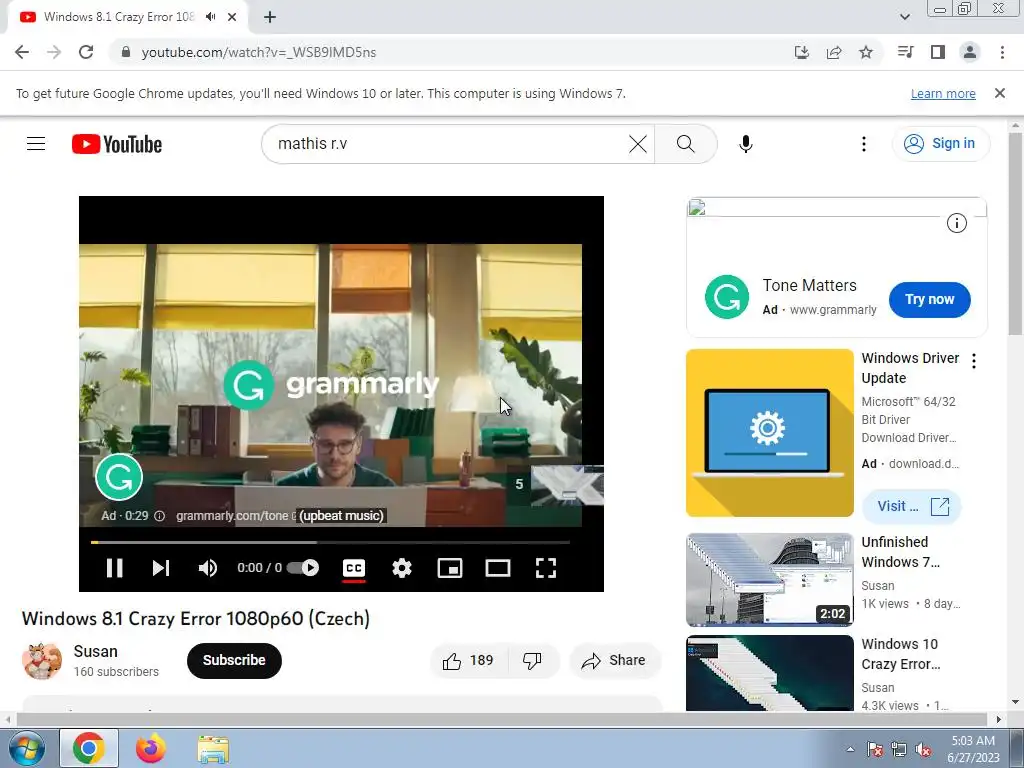Open the Windows Start menu
Screen dimensions: 1024x768
[x=26, y=748]
